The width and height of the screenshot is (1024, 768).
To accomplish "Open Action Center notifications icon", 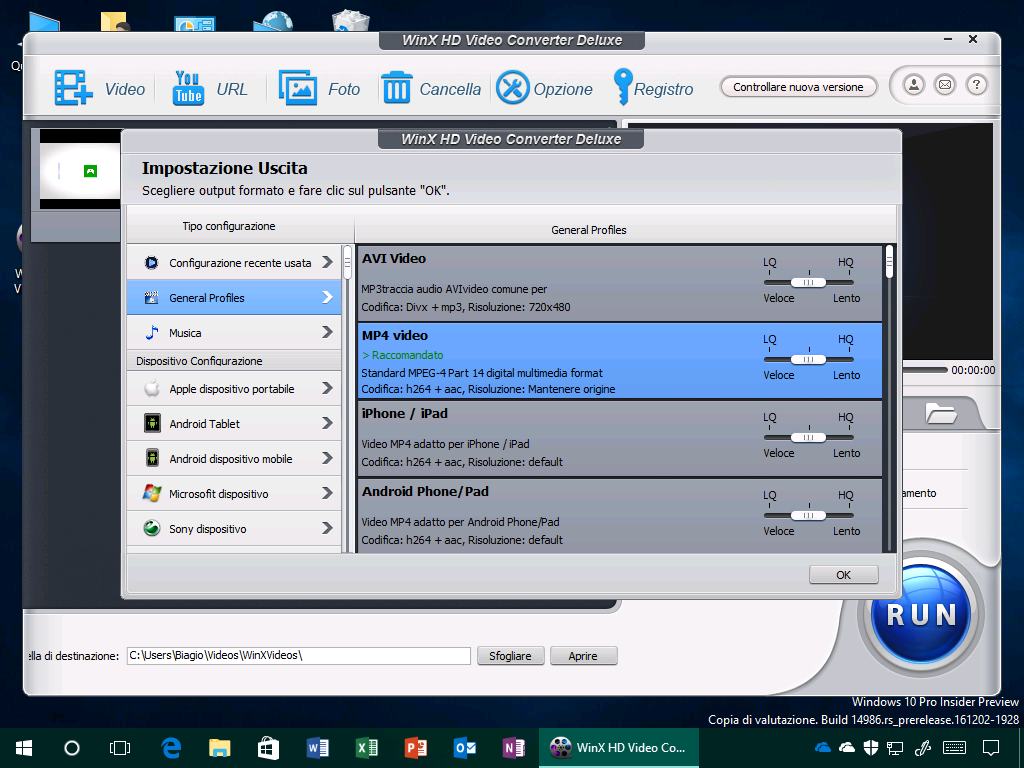I will tap(991, 748).
